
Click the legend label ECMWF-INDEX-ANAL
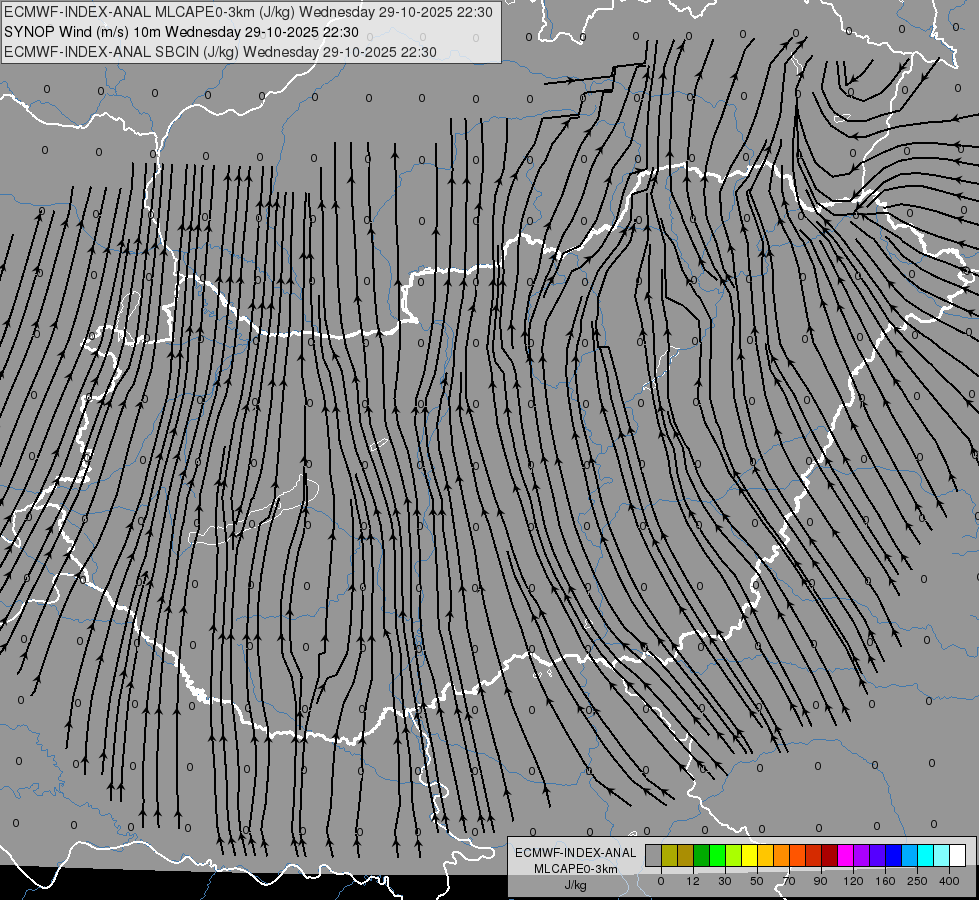[575, 853]
